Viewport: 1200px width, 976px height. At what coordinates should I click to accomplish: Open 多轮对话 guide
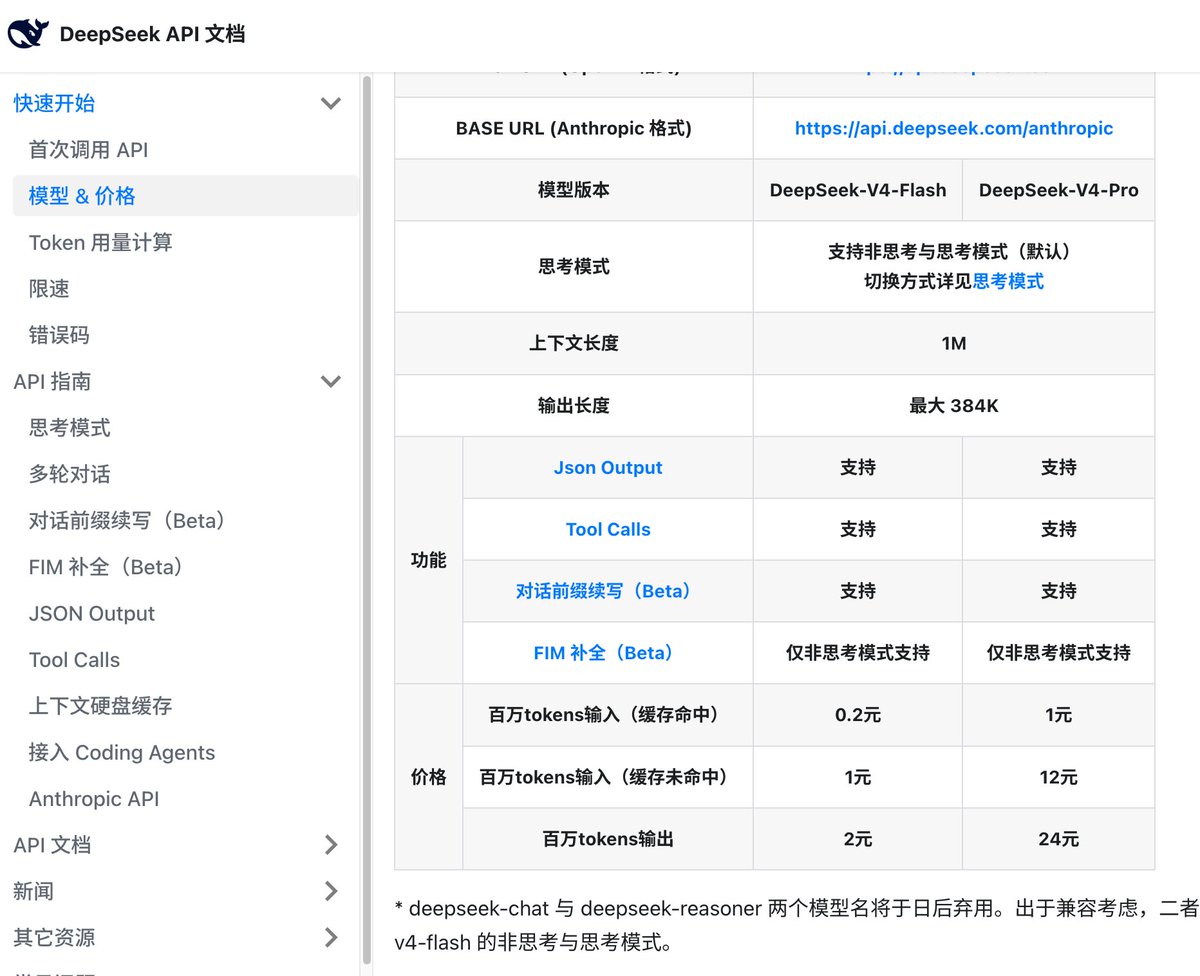(x=70, y=474)
